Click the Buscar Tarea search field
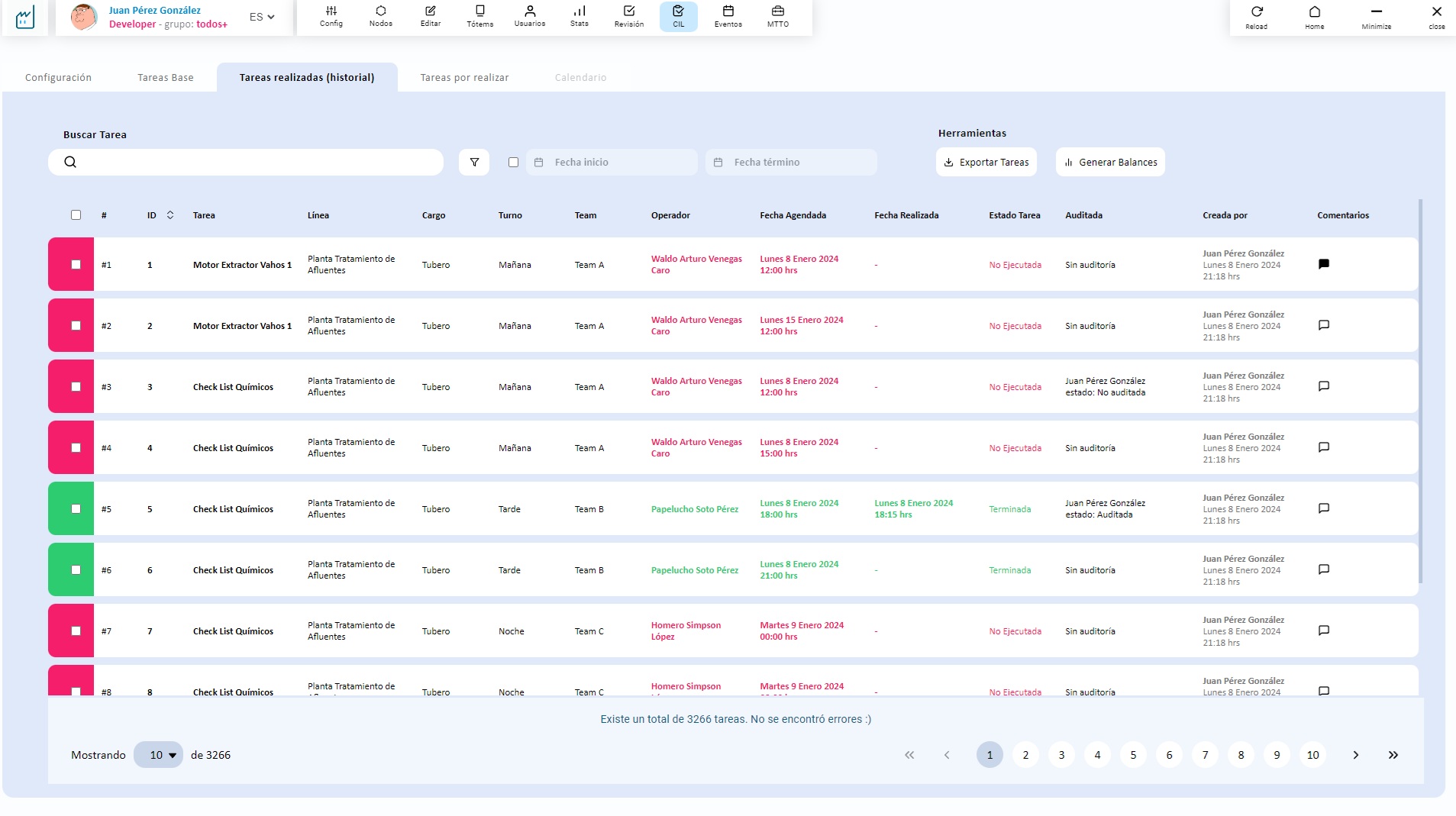Image resolution: width=1456 pixels, height=816 pixels. (x=246, y=162)
